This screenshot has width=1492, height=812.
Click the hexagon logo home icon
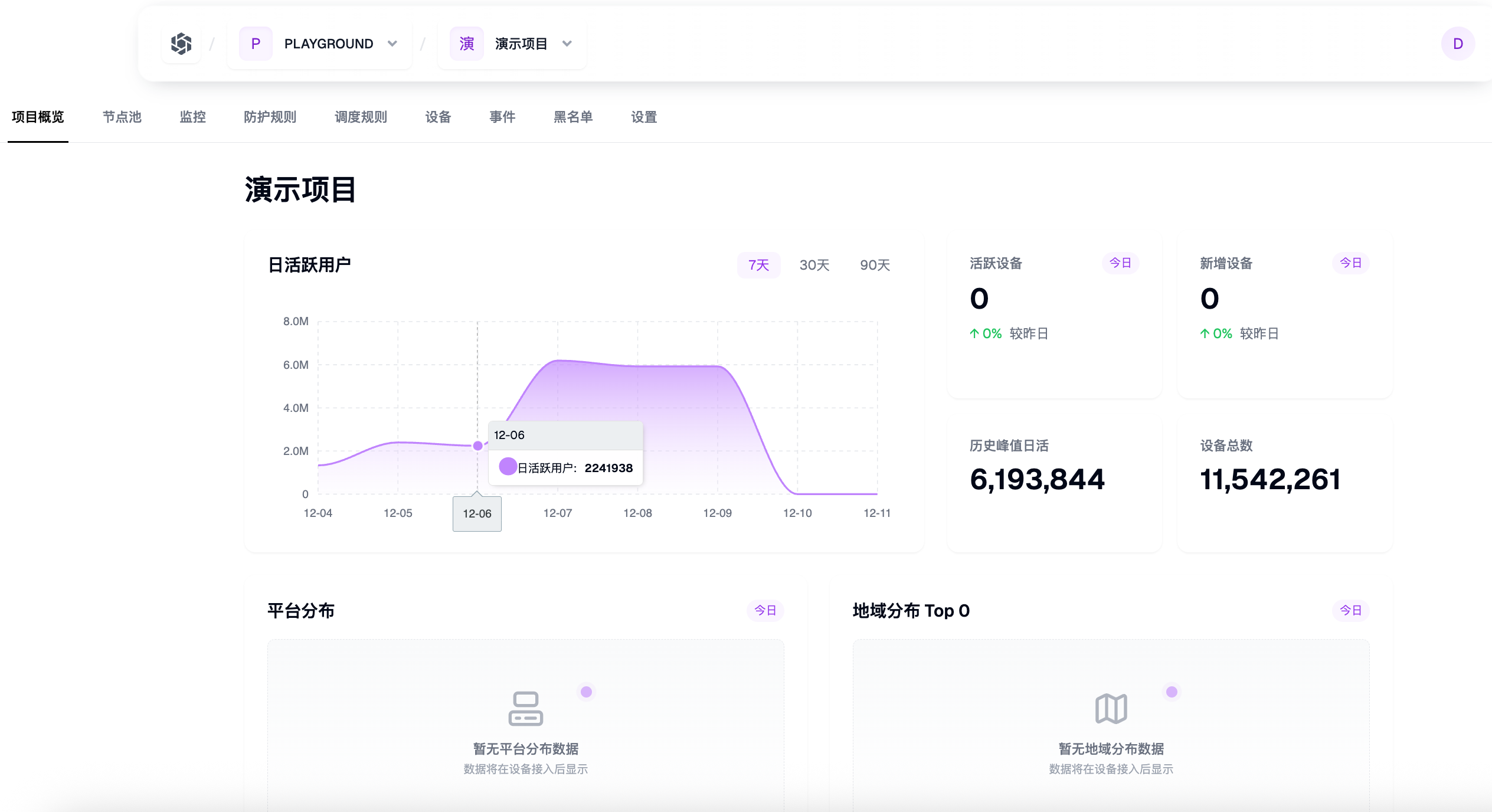[181, 44]
